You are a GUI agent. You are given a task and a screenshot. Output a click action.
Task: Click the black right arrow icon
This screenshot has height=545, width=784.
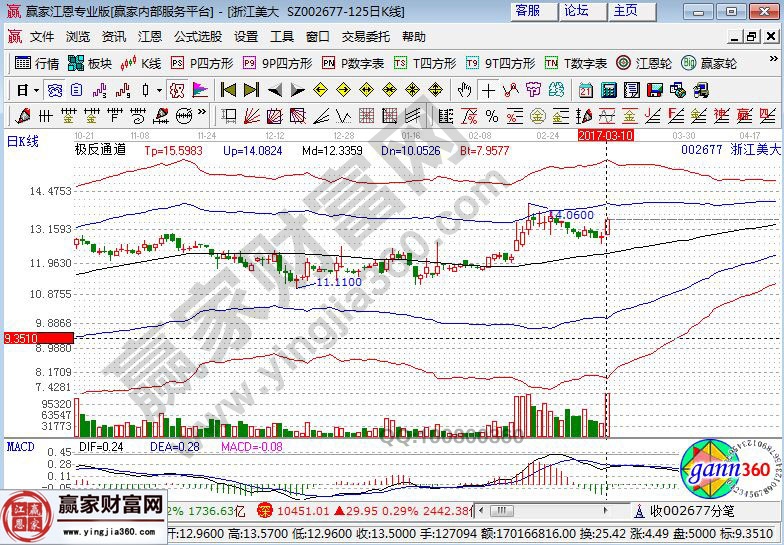coord(298,90)
